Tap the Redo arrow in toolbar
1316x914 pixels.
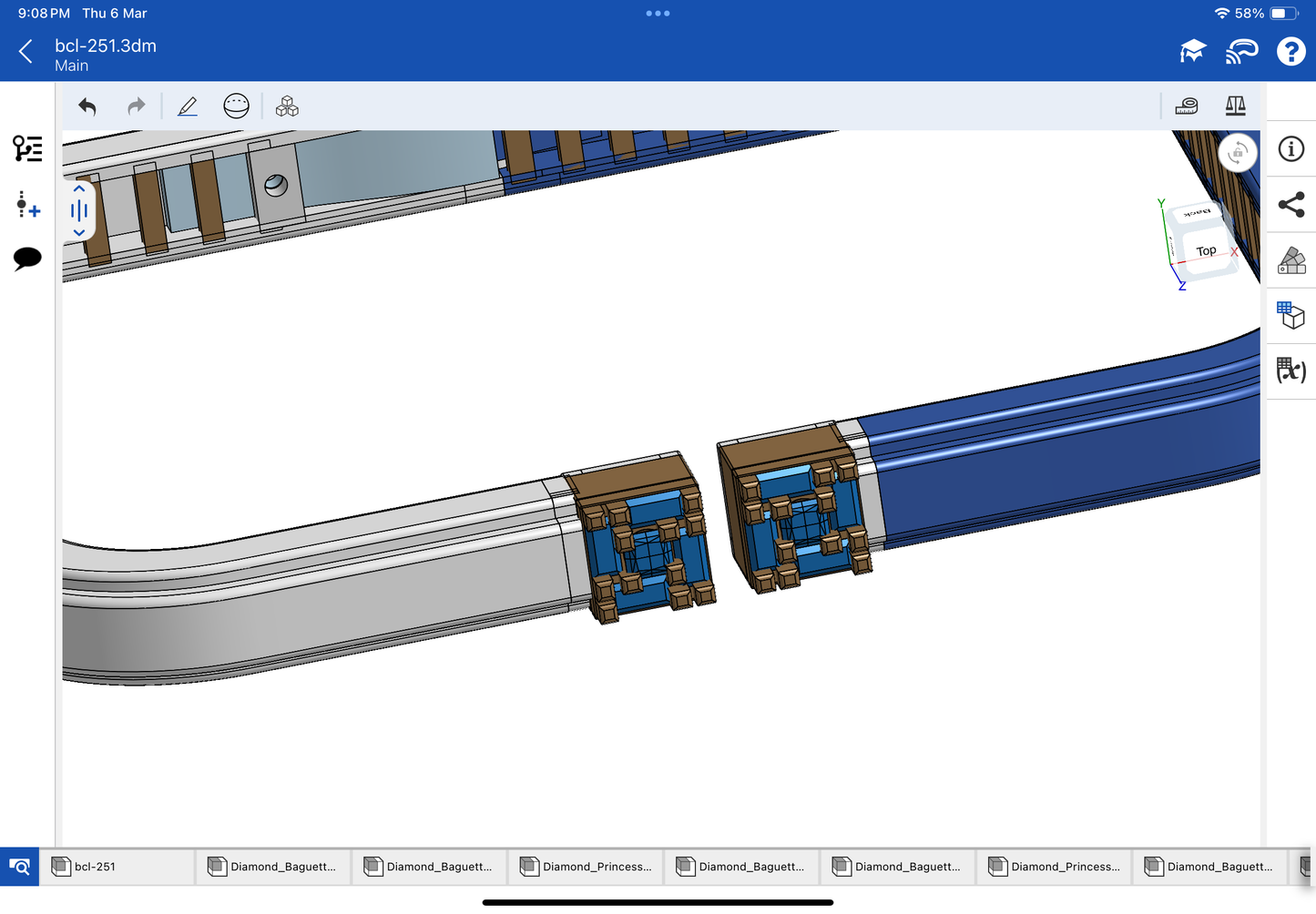coord(136,107)
